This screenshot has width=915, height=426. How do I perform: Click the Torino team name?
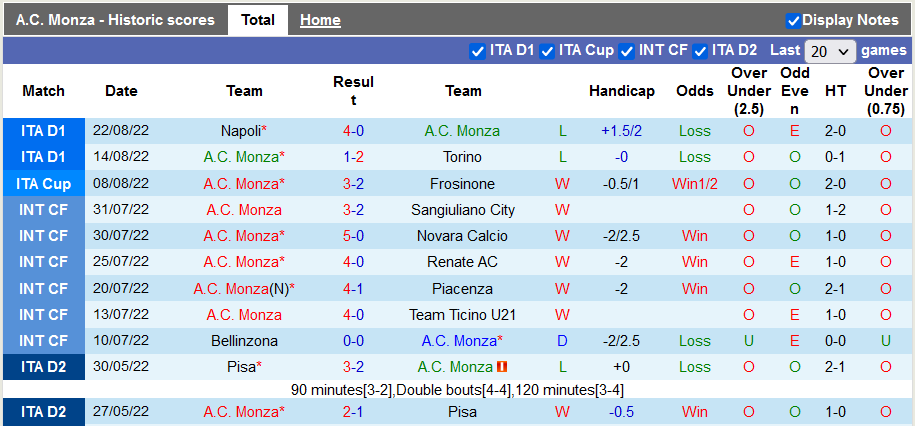462,157
